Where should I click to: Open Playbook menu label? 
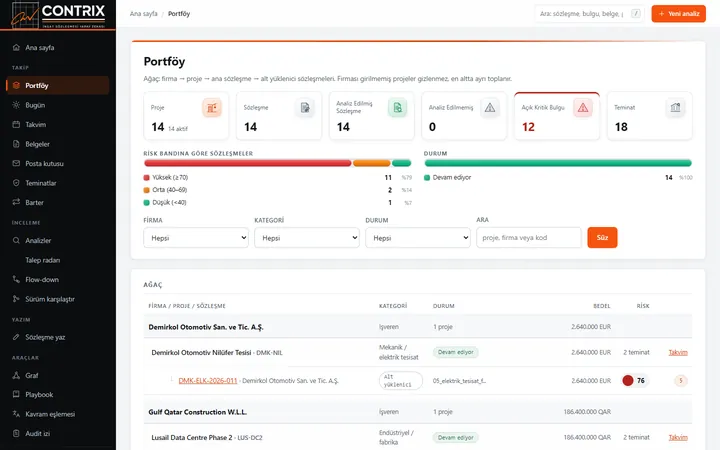[39, 394]
